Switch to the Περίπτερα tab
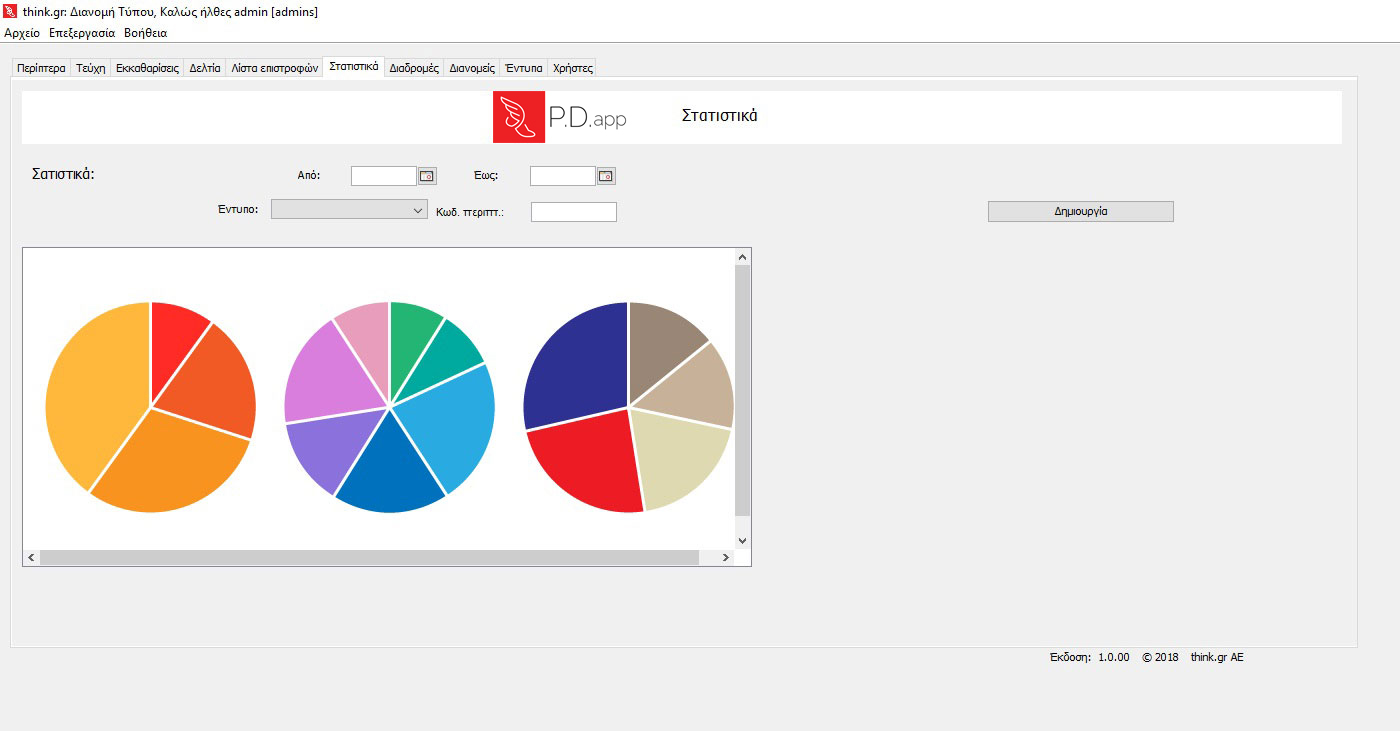This screenshot has height=731, width=1400. click(x=41, y=69)
